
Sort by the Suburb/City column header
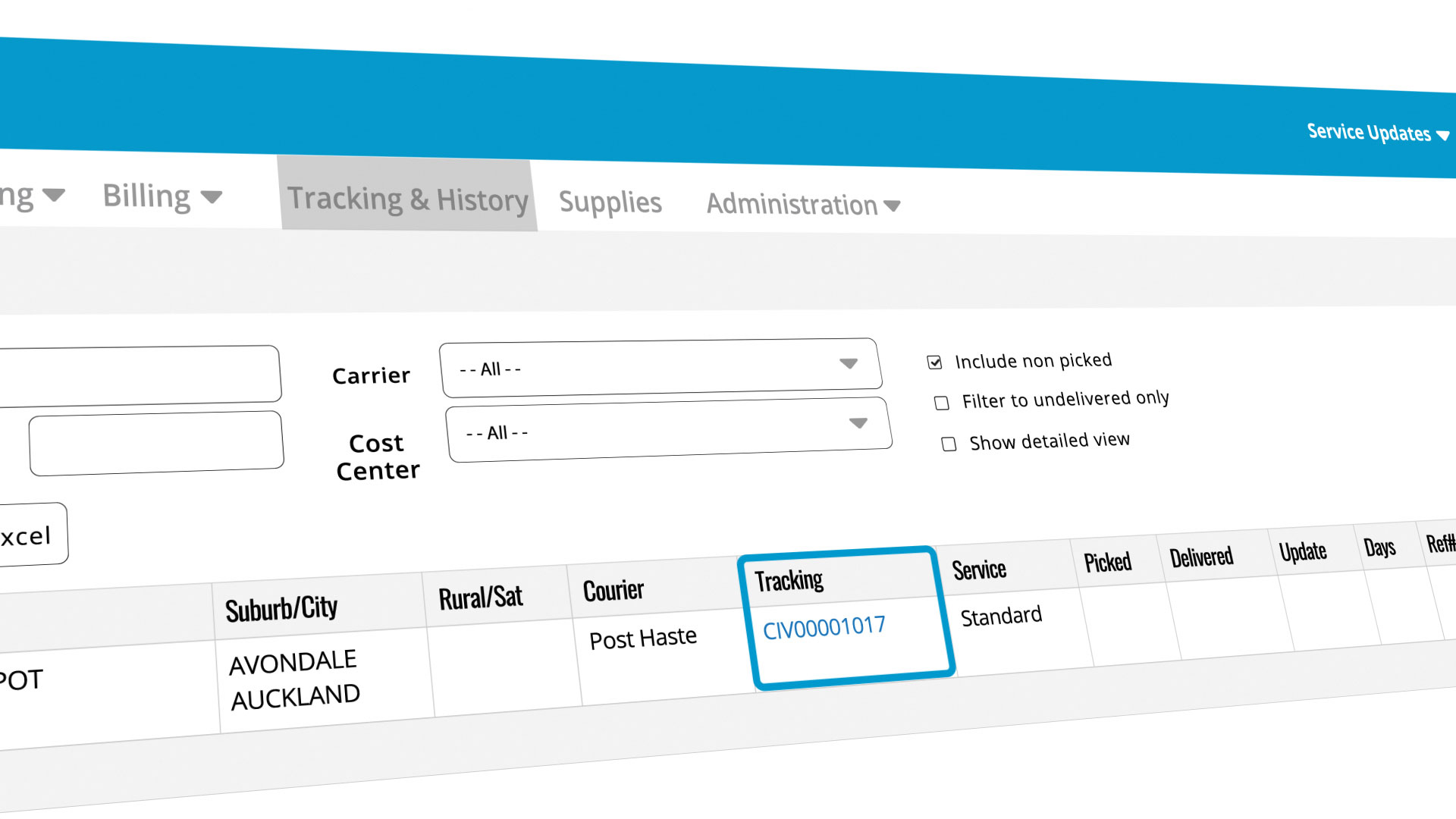pos(281,608)
